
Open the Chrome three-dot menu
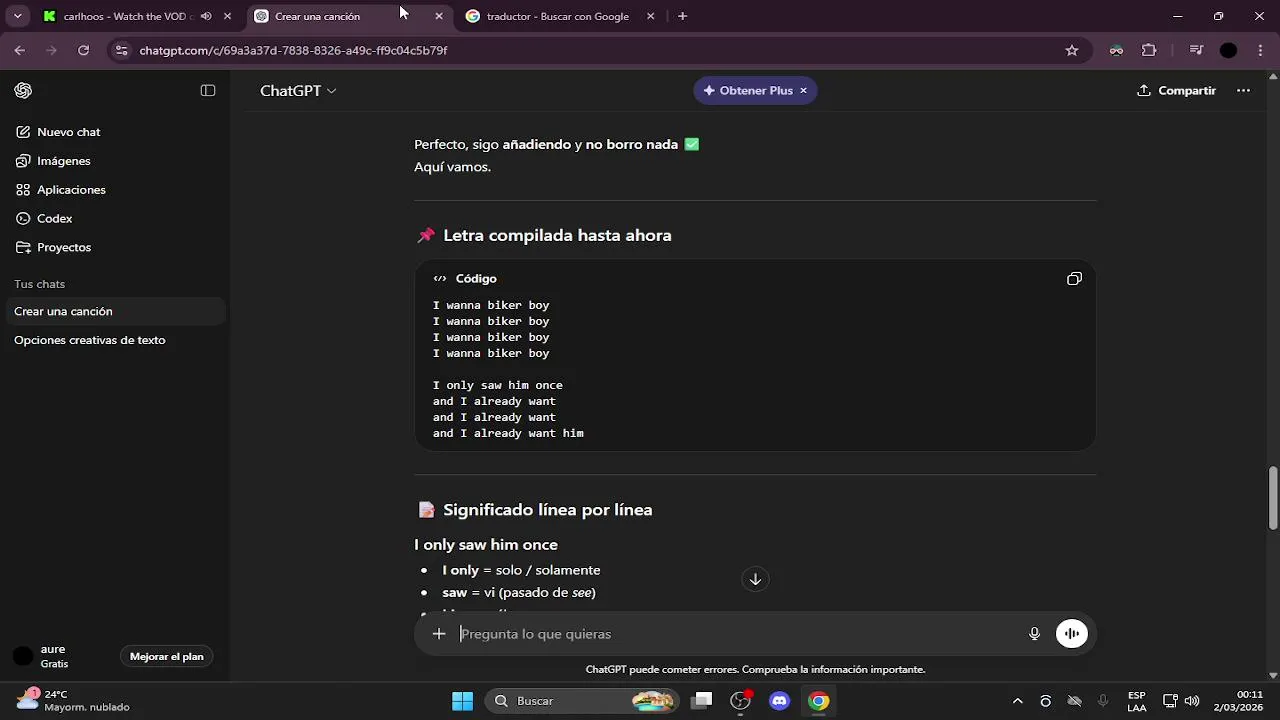pyautogui.click(x=1260, y=50)
